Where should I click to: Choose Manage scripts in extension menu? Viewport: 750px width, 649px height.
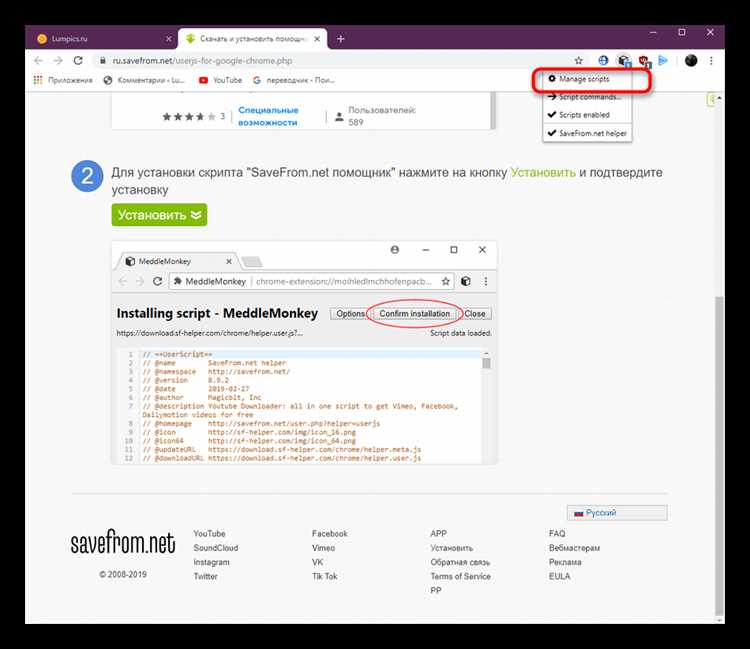click(x=587, y=79)
